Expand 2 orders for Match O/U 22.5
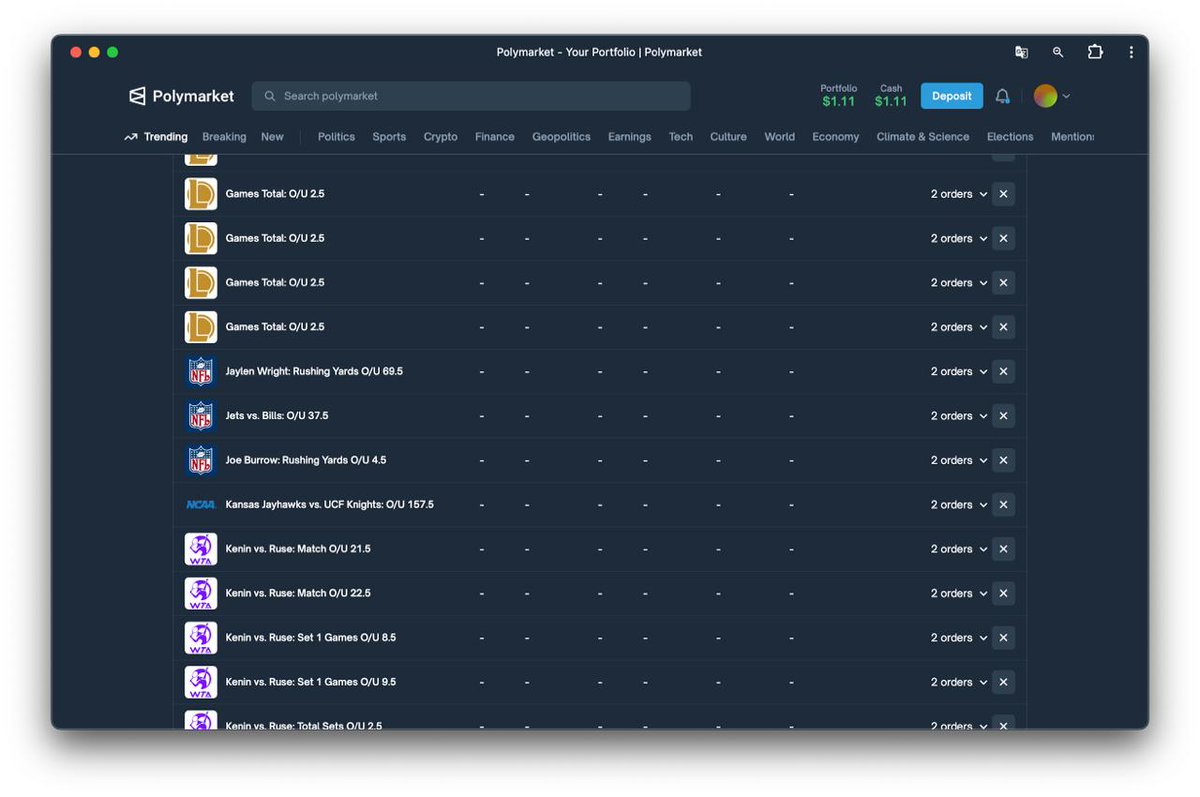 coord(959,593)
